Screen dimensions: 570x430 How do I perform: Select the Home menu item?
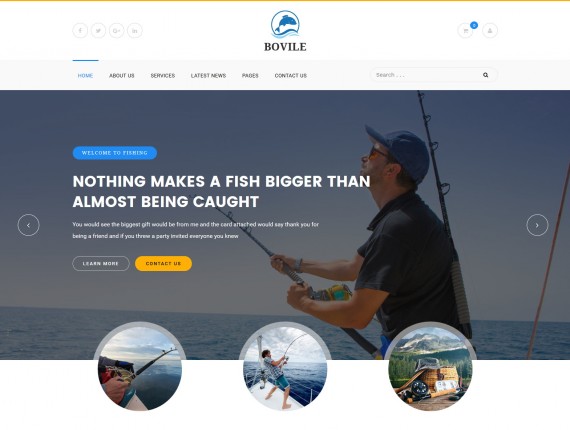point(85,76)
